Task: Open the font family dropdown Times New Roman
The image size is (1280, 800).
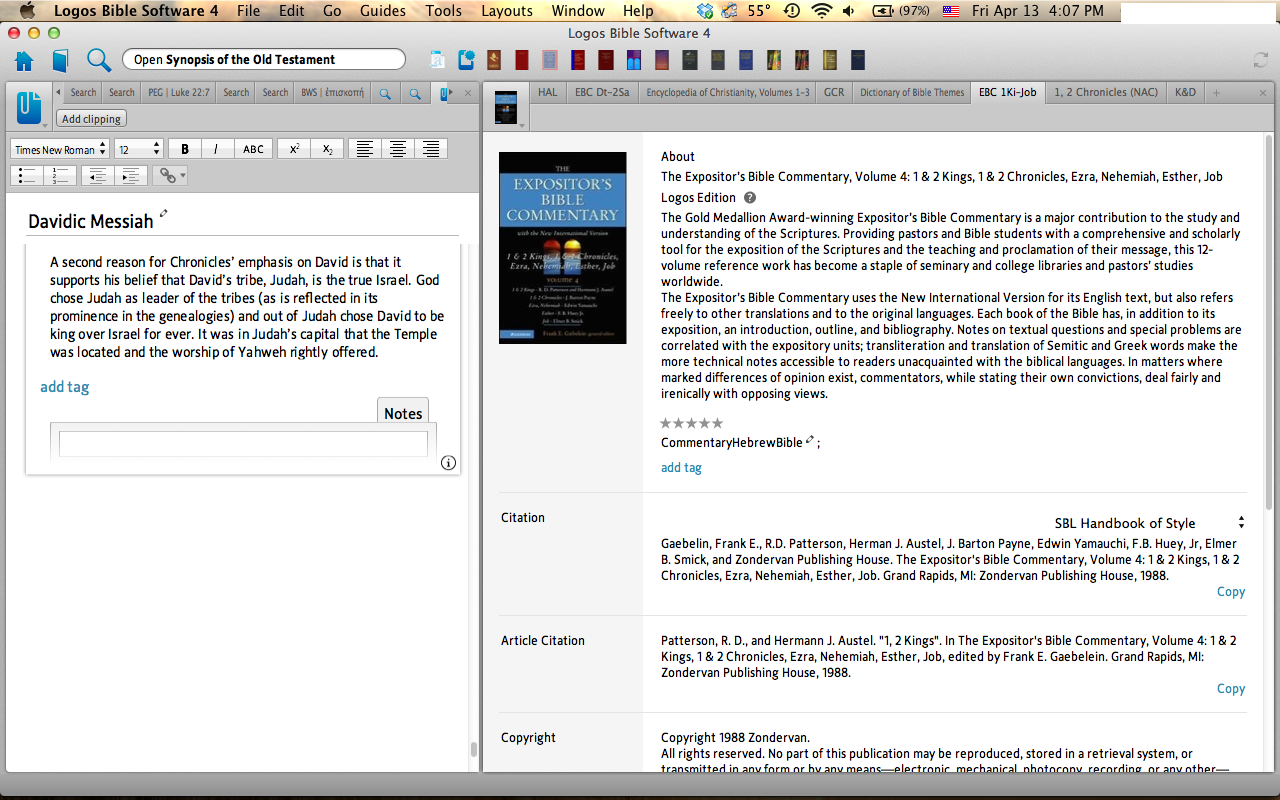Action: coord(59,149)
